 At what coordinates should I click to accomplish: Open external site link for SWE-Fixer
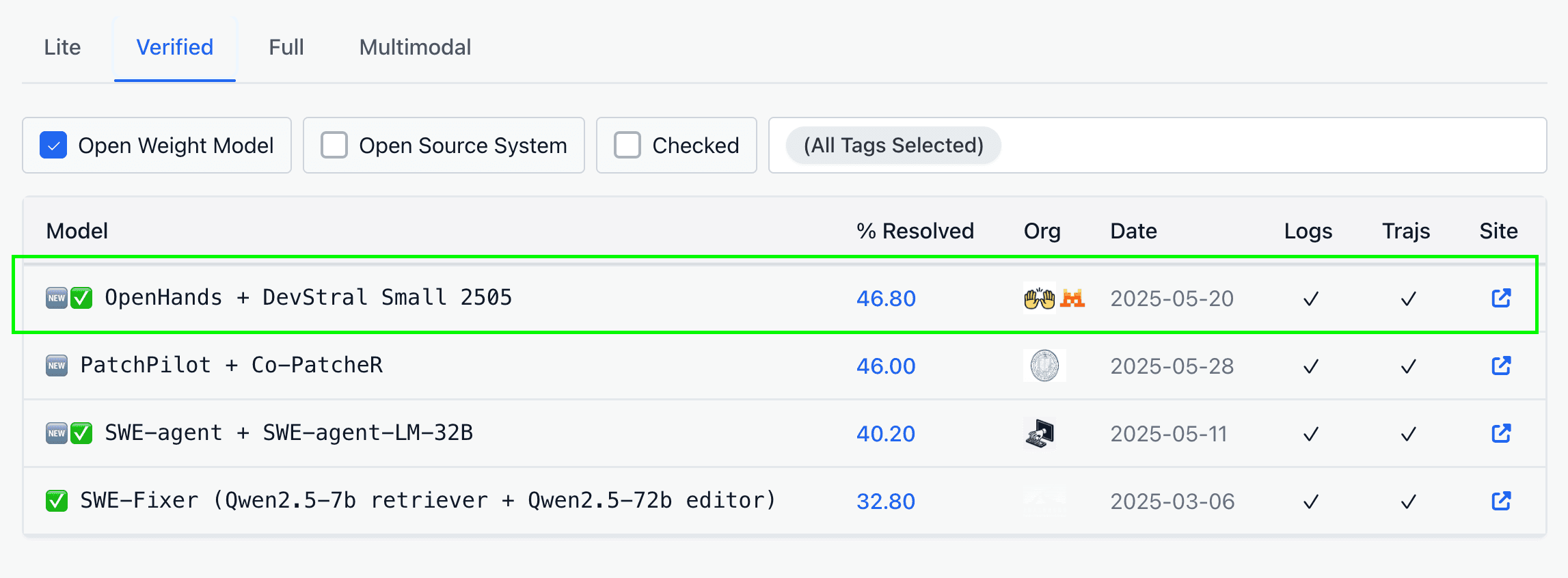tap(1500, 501)
